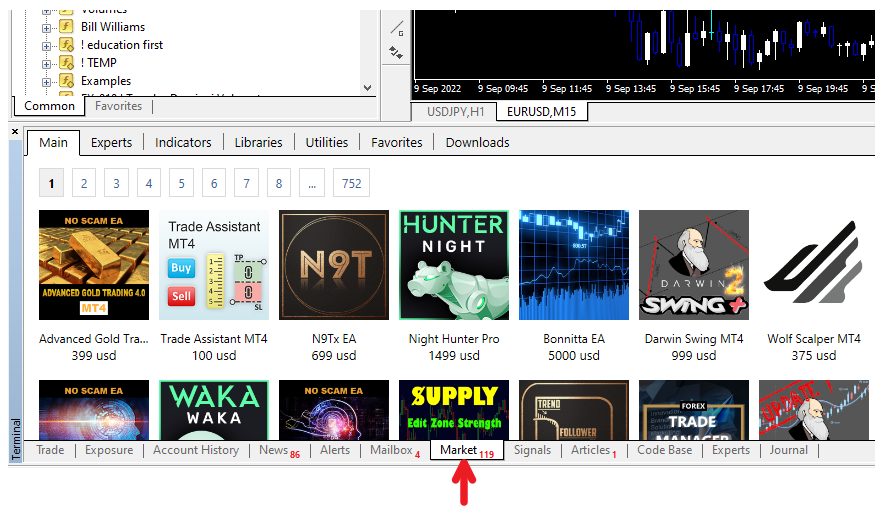Go to market page 6
The width and height of the screenshot is (887, 513).
point(214,183)
